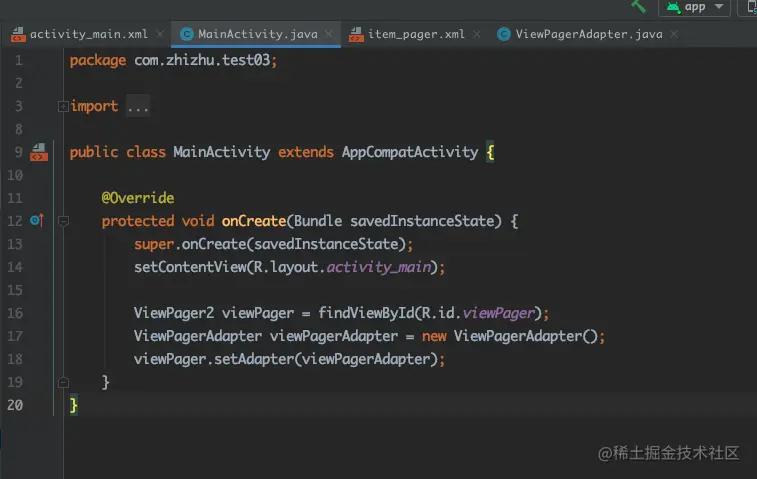Expand the collapsed import block
757x479 pixels.
click(63, 106)
